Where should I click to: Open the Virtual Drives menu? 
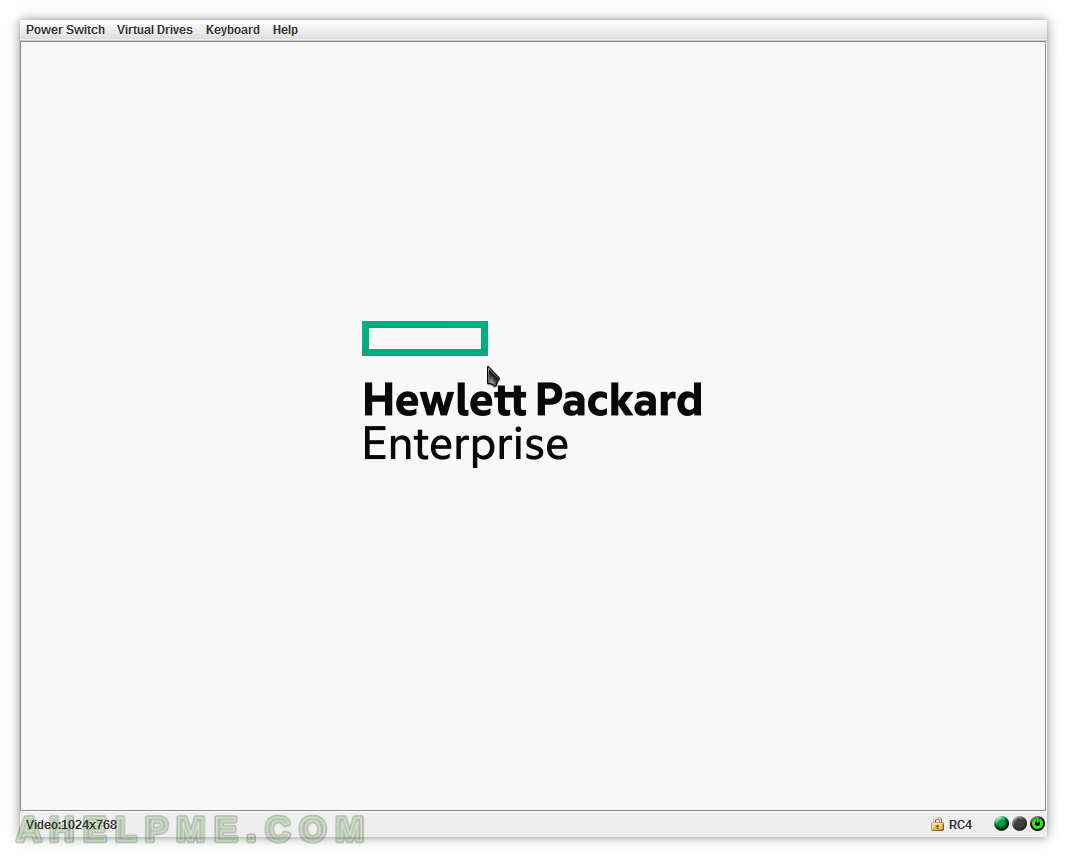pos(154,30)
